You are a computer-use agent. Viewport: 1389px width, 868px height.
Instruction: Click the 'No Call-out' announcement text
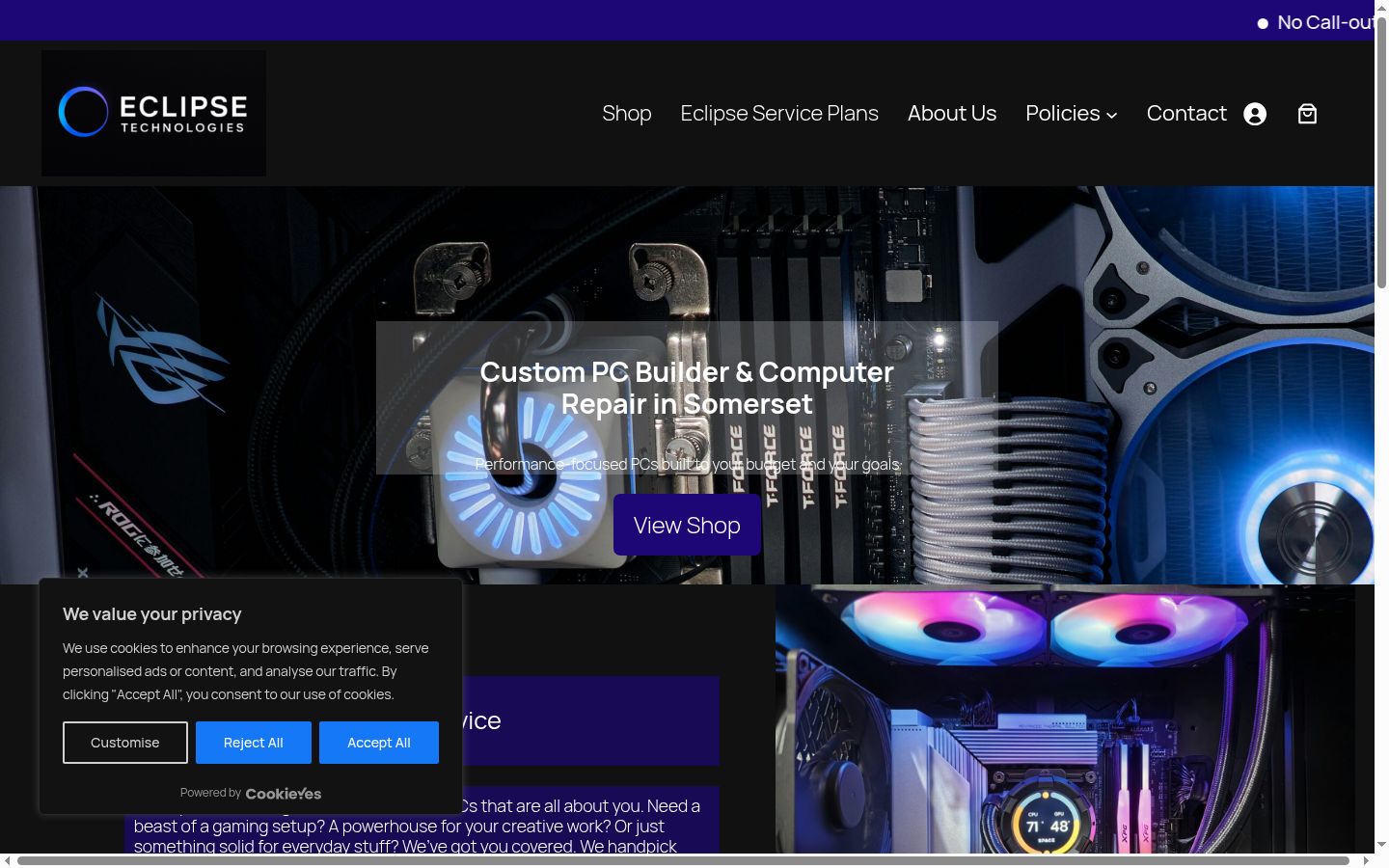[1325, 22]
